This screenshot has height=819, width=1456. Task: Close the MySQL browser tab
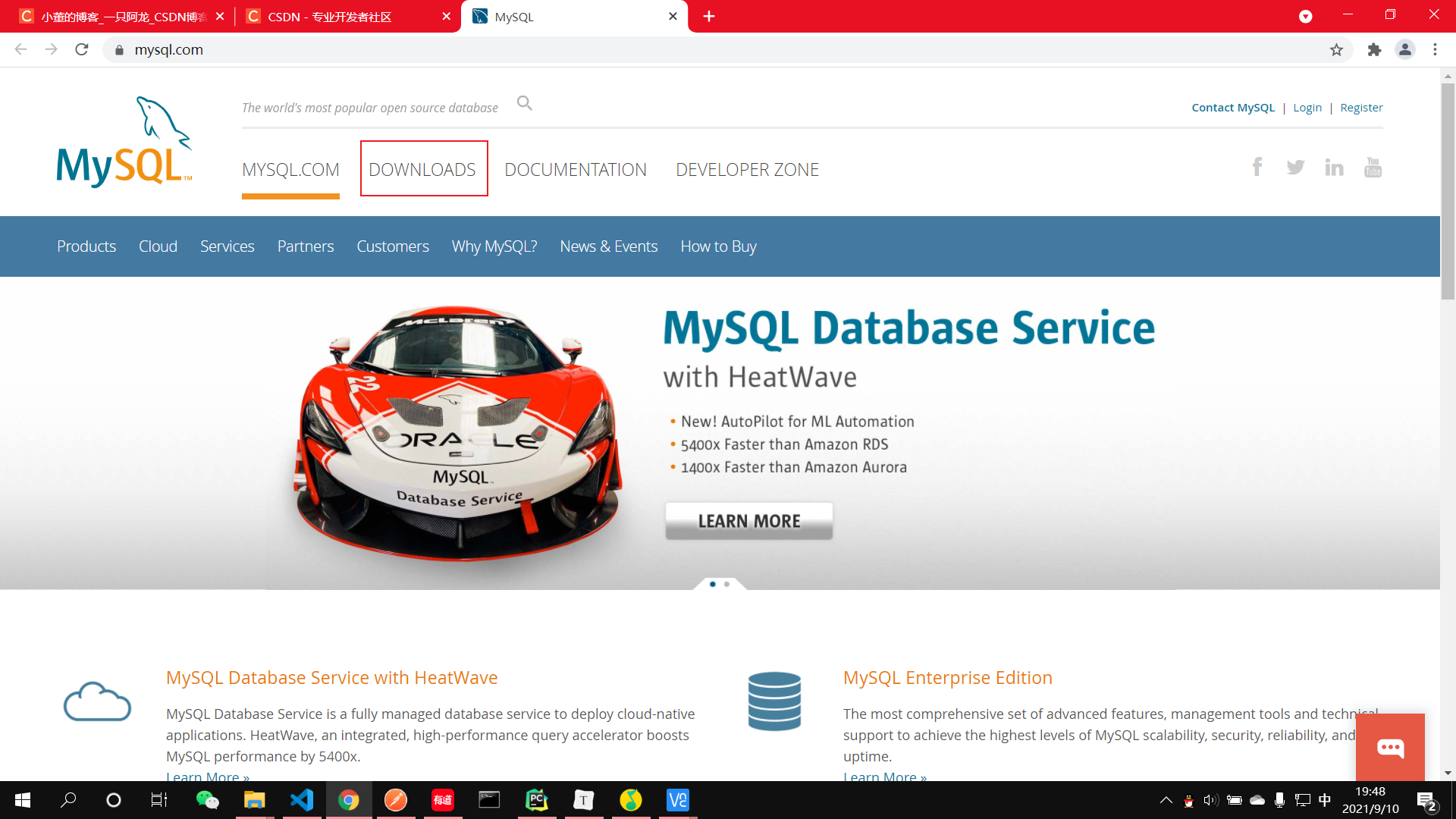[673, 17]
